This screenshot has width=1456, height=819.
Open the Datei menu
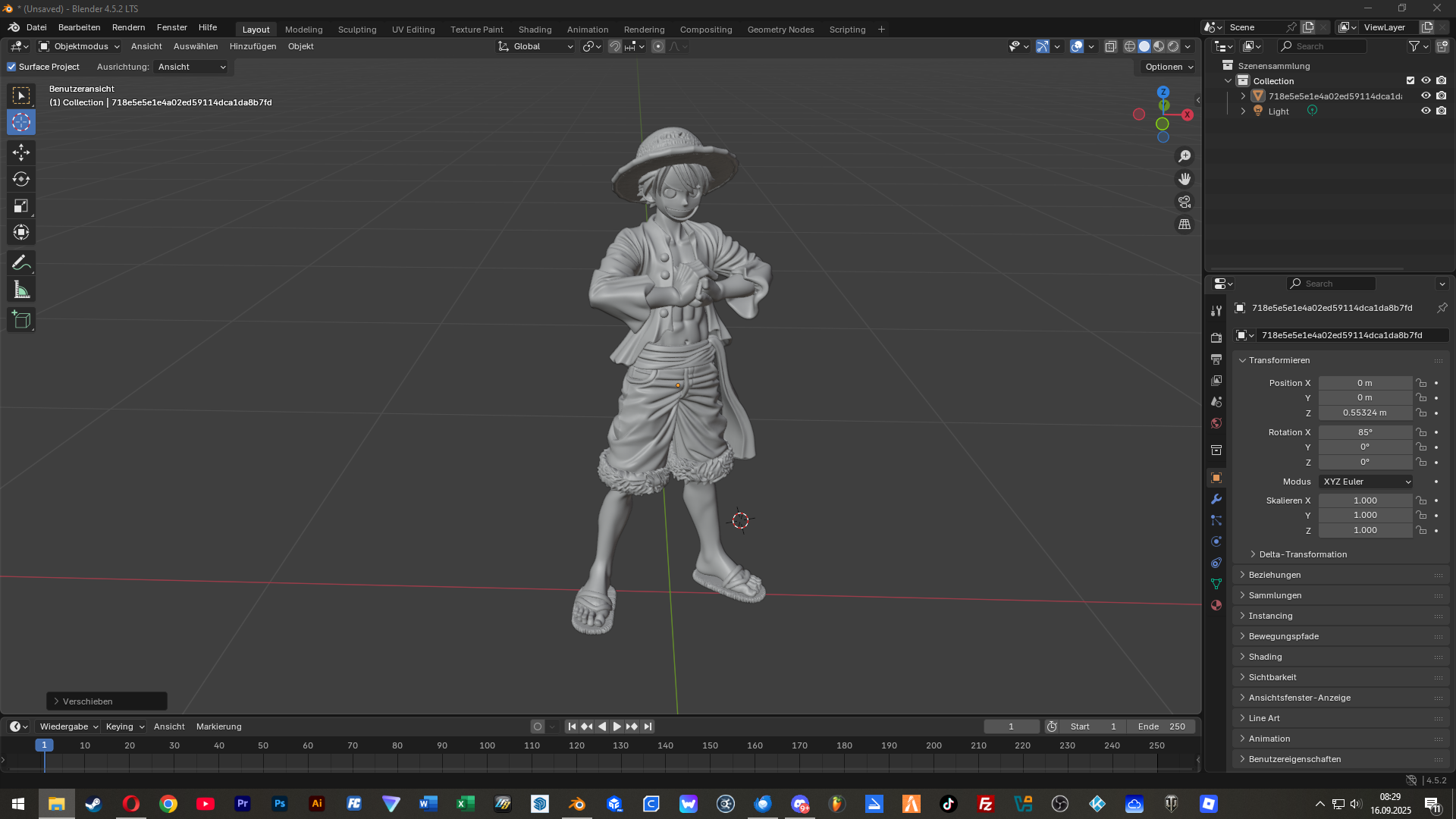[36, 27]
